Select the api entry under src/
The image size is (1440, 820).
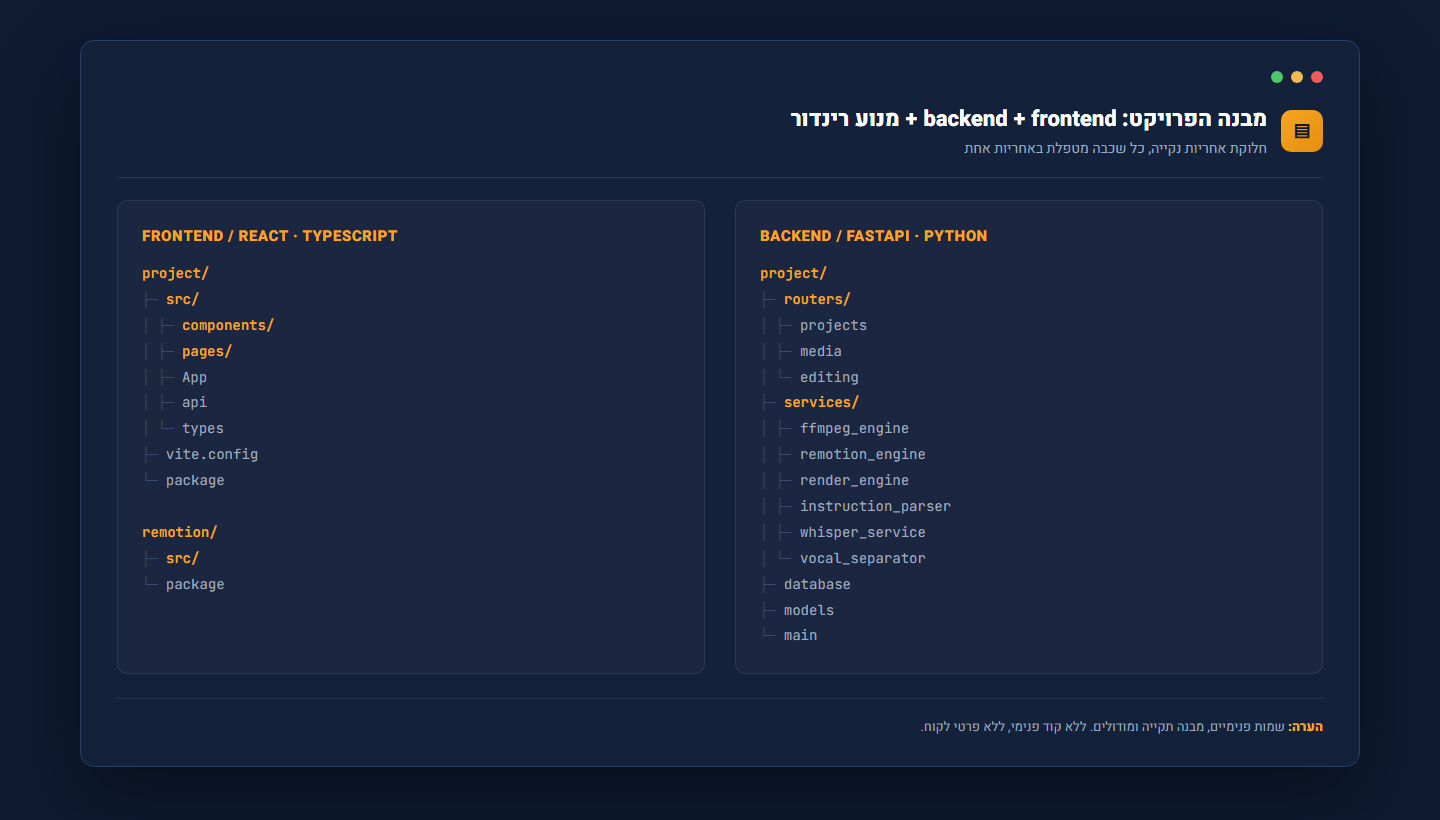pyautogui.click(x=195, y=402)
